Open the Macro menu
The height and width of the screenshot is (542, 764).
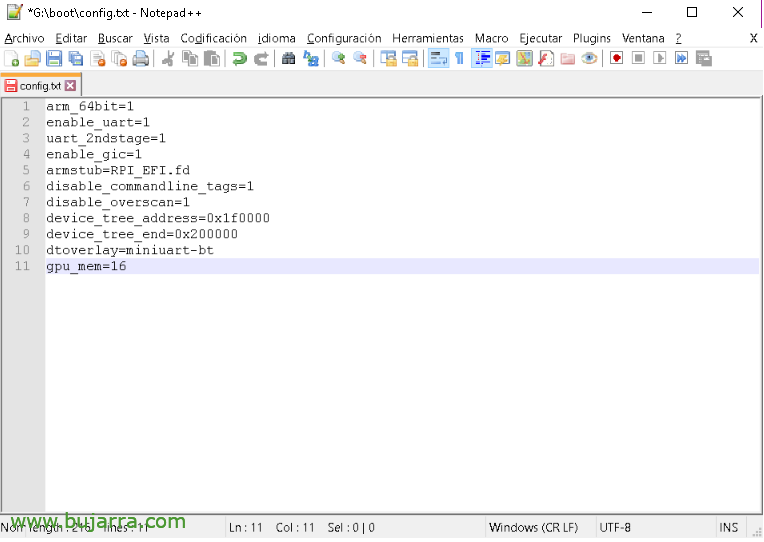(492, 38)
